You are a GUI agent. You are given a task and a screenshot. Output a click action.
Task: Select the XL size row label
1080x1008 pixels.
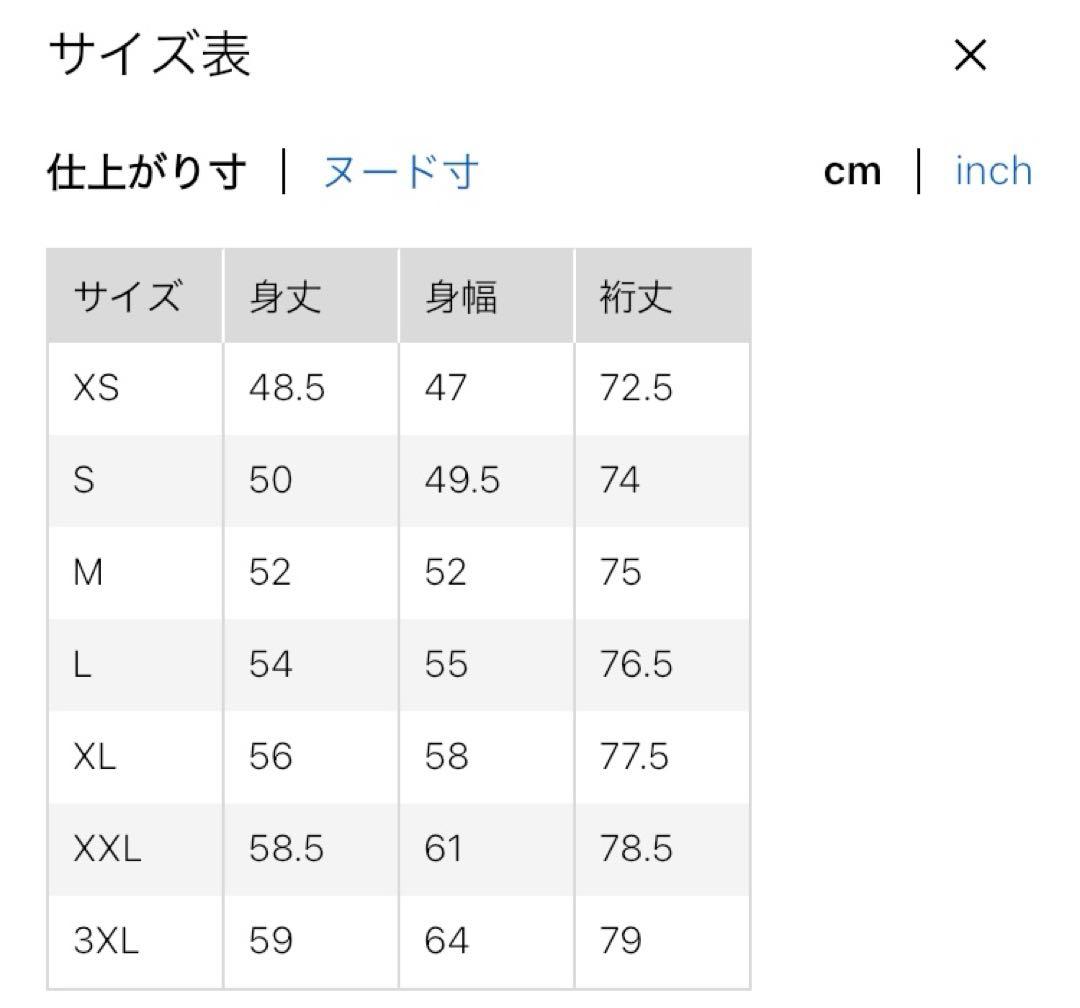[95, 756]
